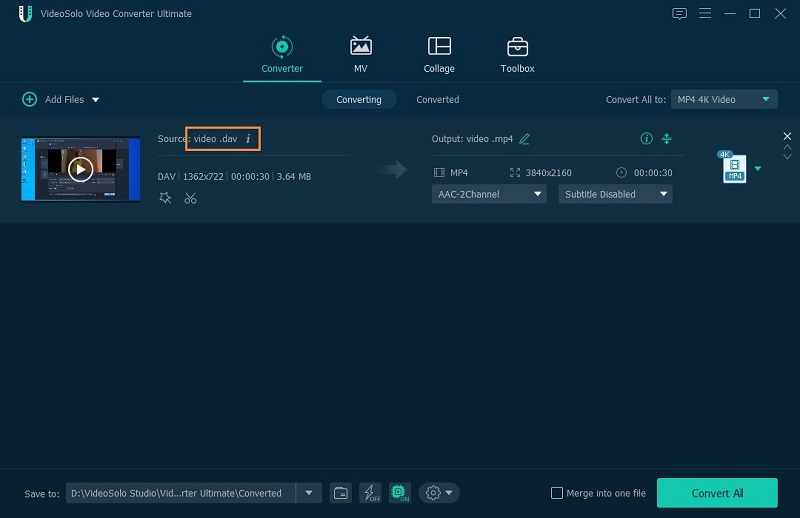Open the edit effects wand icon
This screenshot has height=518, width=800.
coord(165,198)
